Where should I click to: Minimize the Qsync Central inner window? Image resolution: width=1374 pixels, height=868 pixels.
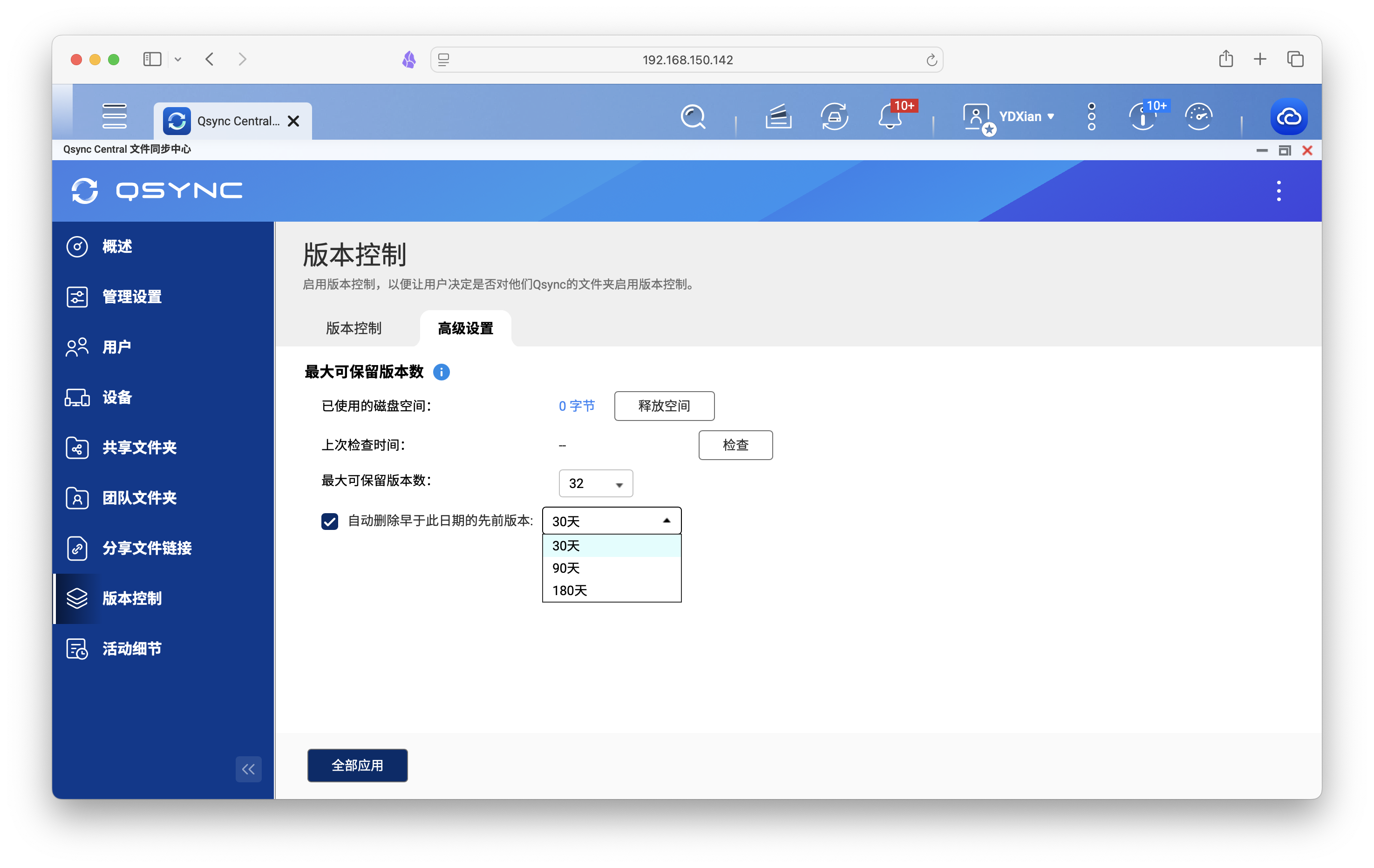(x=1262, y=150)
